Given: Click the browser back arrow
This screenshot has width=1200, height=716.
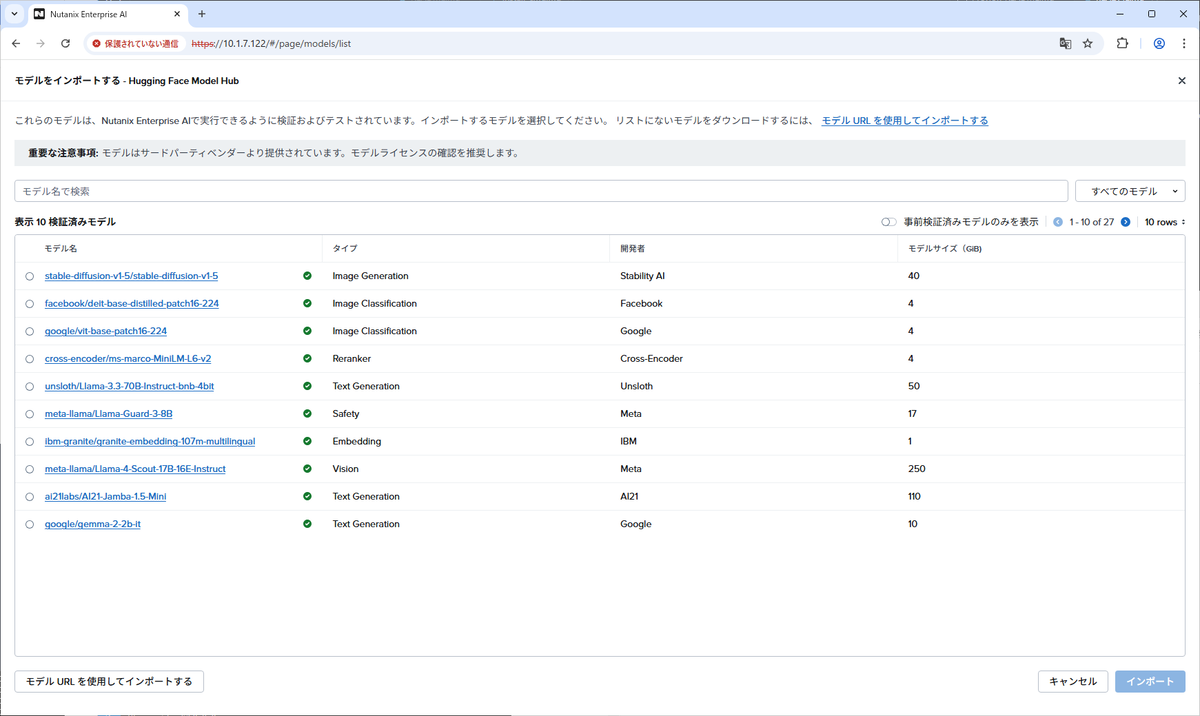Looking at the screenshot, I should pos(16,44).
